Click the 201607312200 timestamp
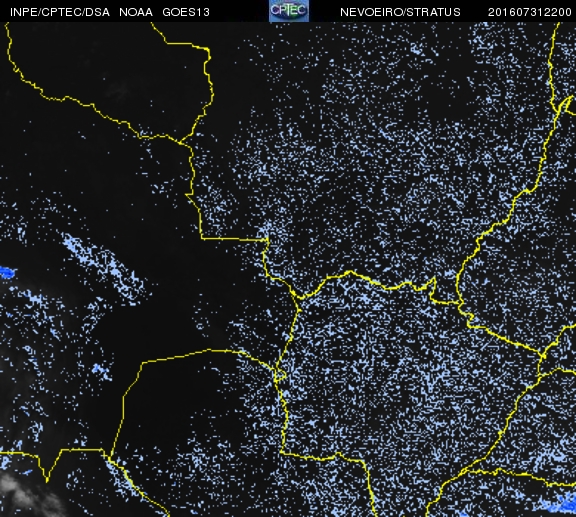 [x=530, y=12]
